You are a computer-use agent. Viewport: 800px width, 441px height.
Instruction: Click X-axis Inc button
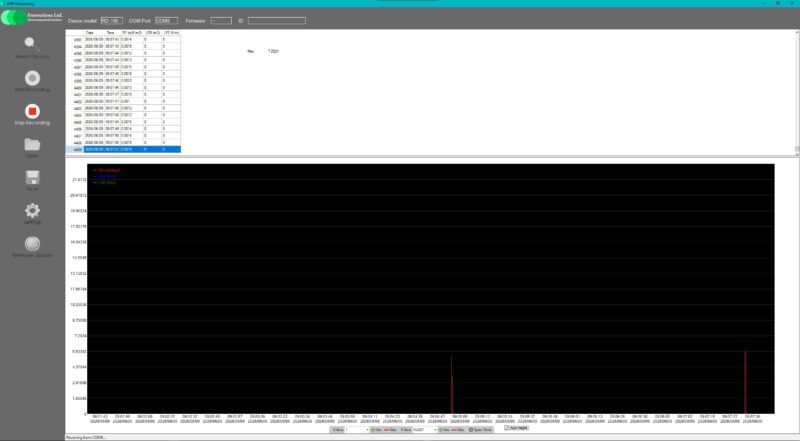tap(377, 430)
